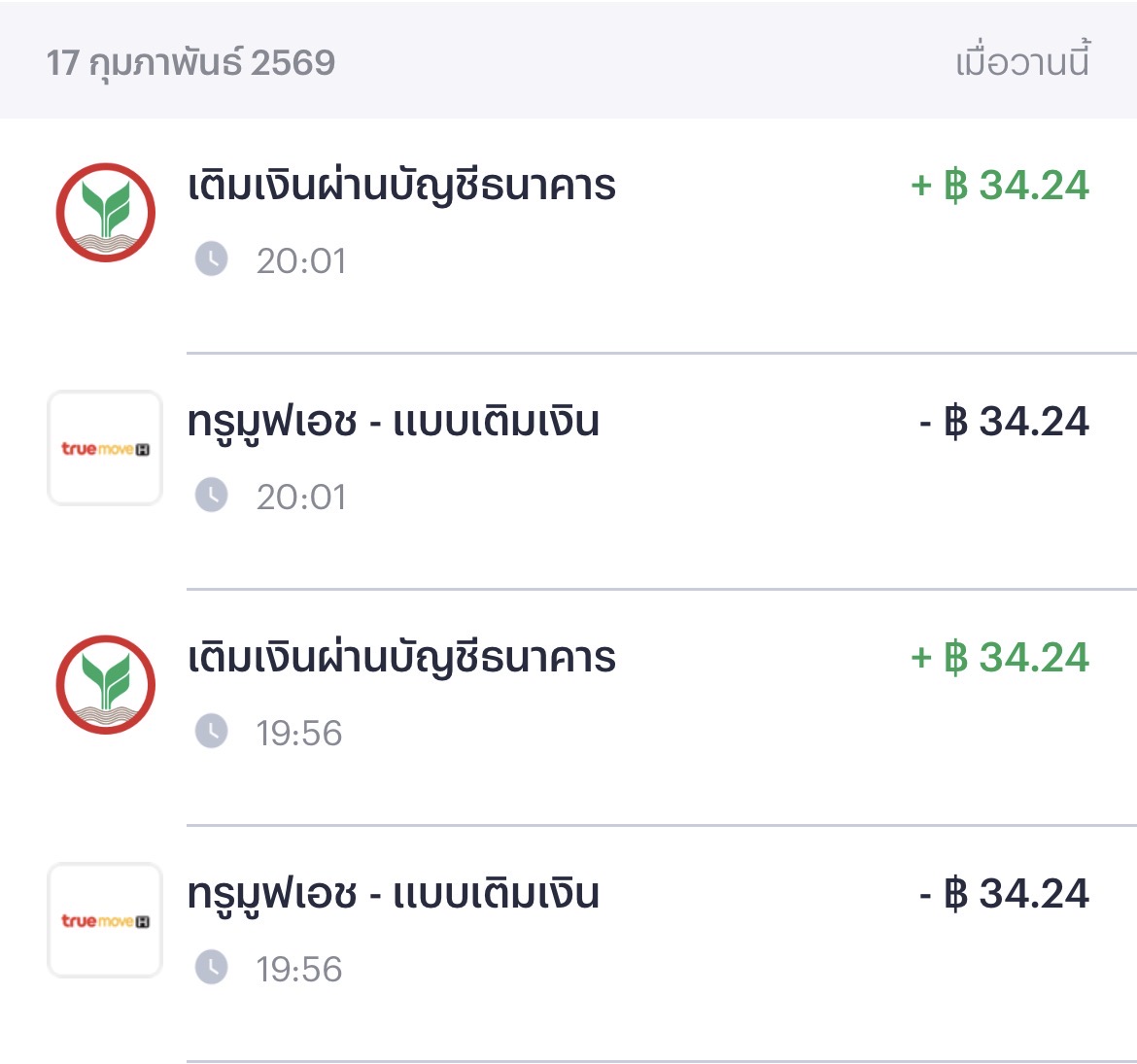Select the - ฿ 34.24 amount at 19:56
This screenshot has width=1137, height=1064.
click(x=1004, y=894)
